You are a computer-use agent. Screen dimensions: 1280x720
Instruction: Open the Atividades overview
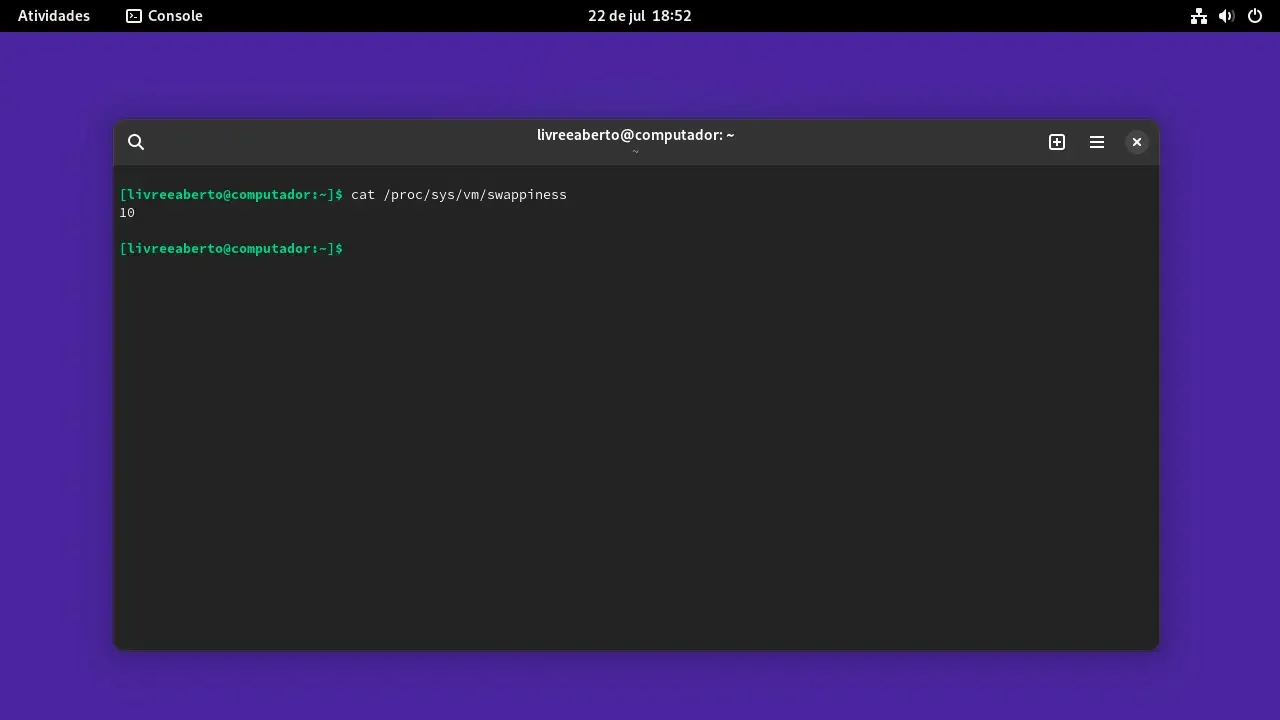[54, 16]
